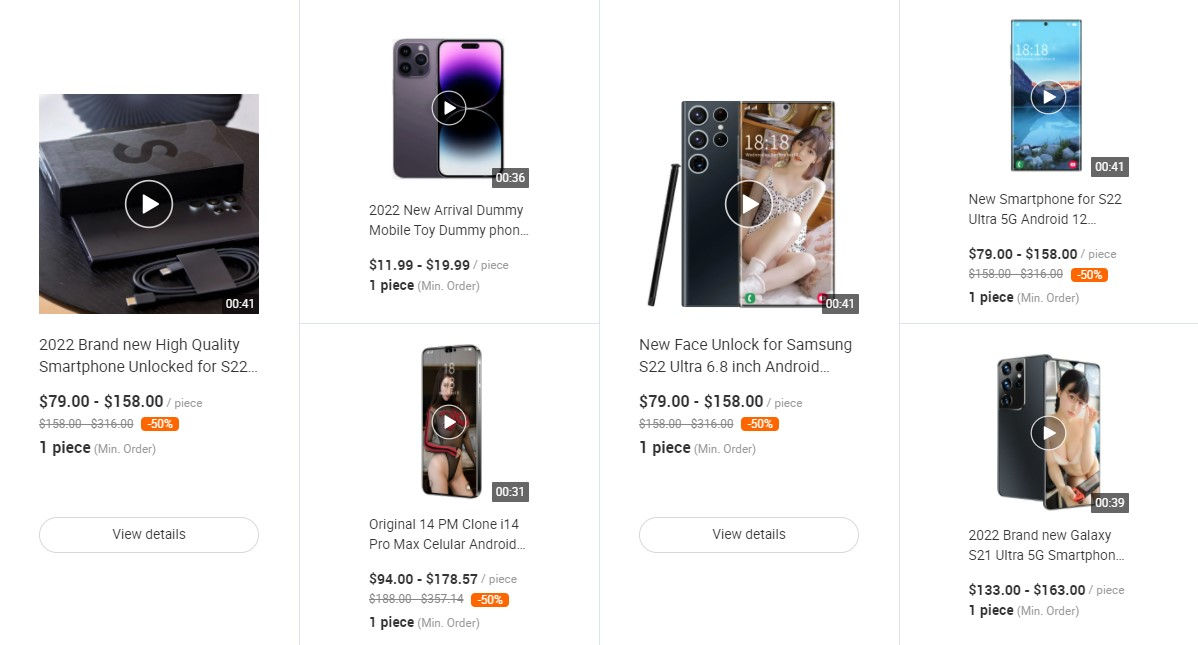Play video on black S22 box thumbnail
The image size is (1198, 645).
tap(149, 204)
